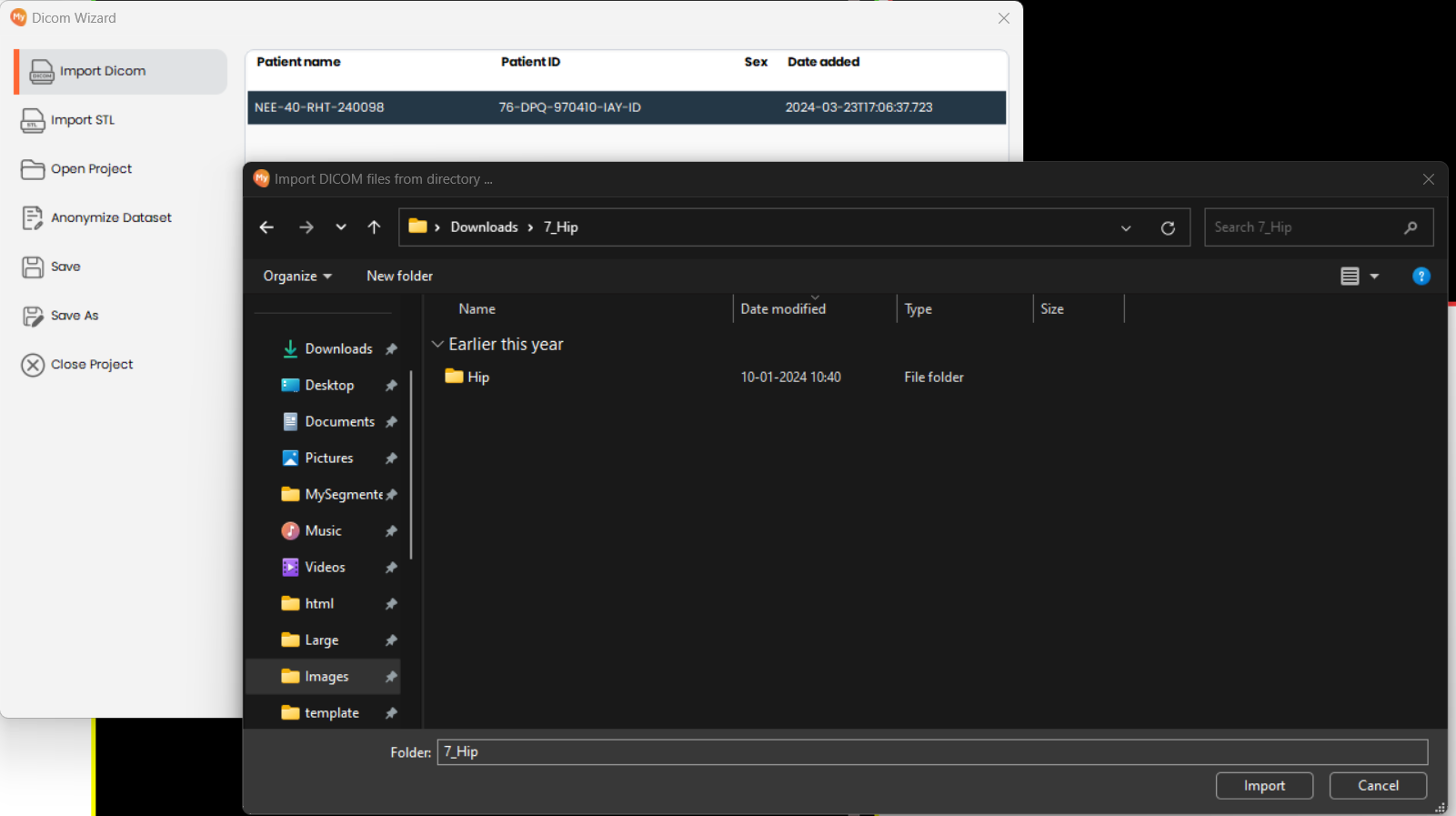Refresh the 7_Hip folder listing
This screenshot has width=1456, height=816.
(1168, 227)
